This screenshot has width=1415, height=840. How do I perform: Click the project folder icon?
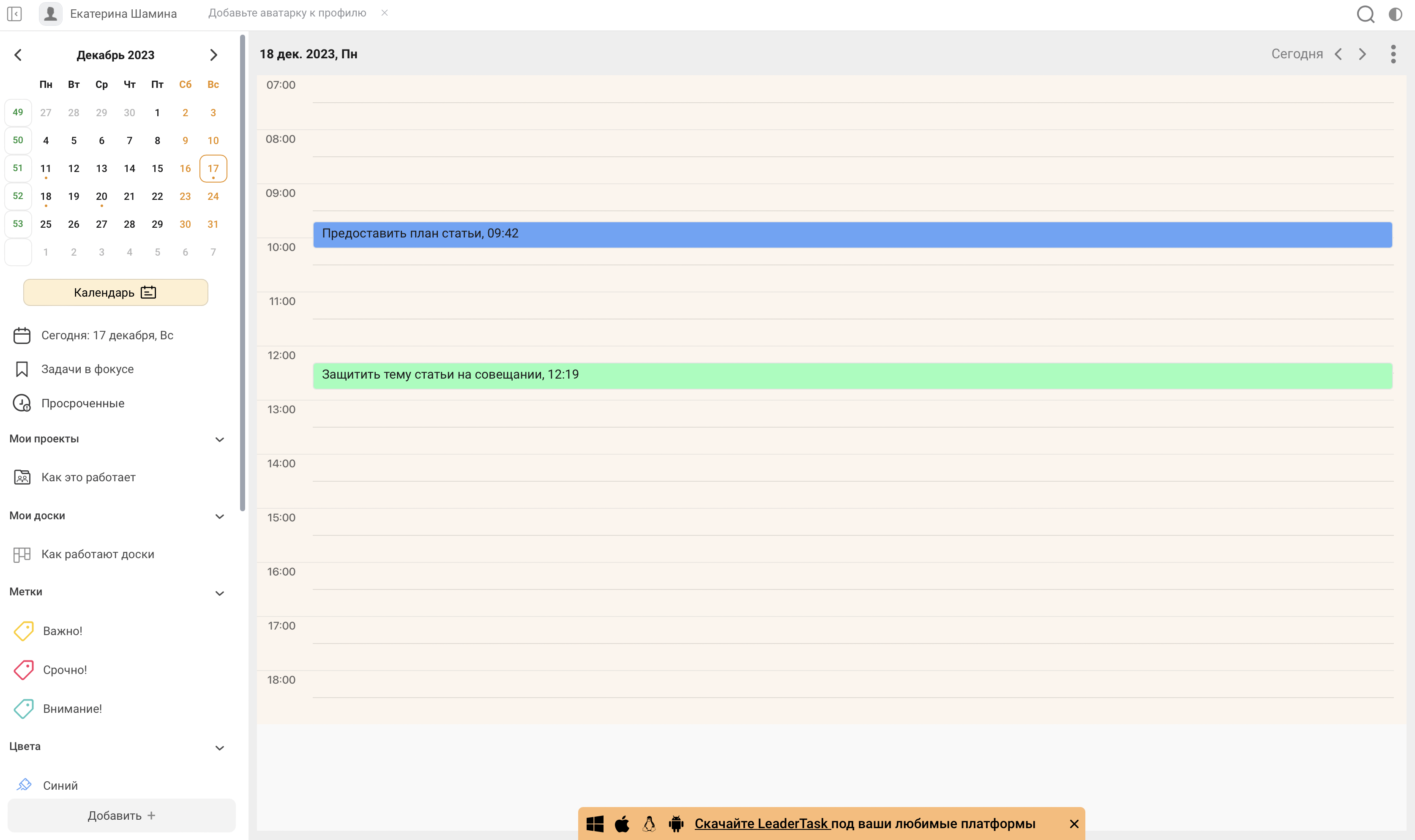click(x=22, y=477)
